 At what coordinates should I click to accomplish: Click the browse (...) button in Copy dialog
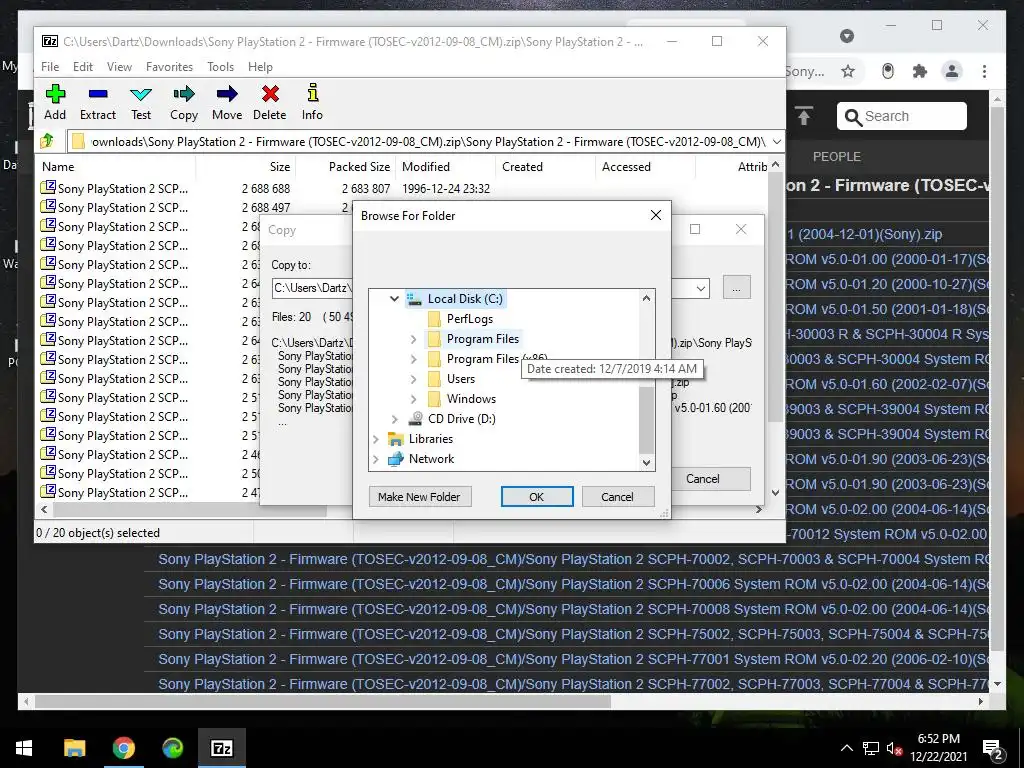737,287
